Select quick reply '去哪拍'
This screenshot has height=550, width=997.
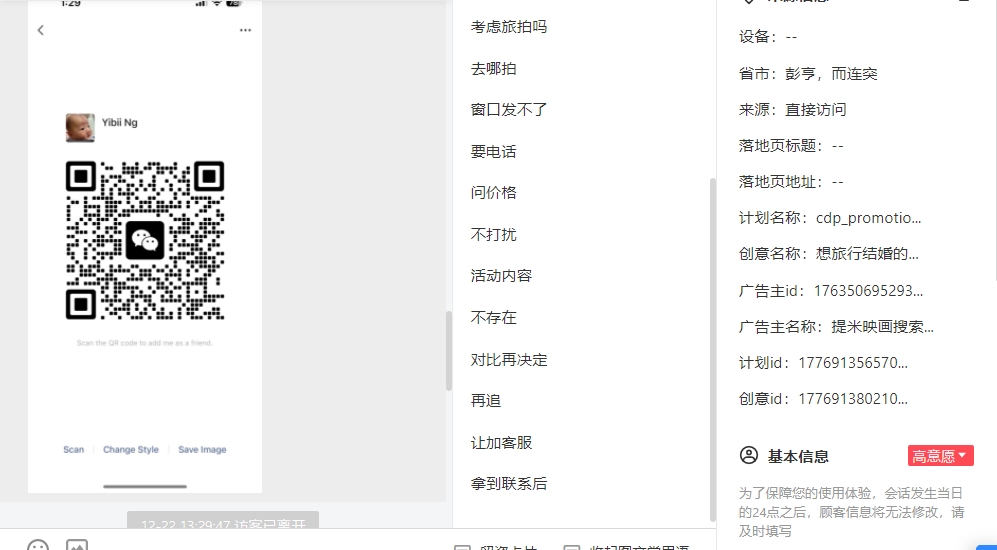click(493, 69)
